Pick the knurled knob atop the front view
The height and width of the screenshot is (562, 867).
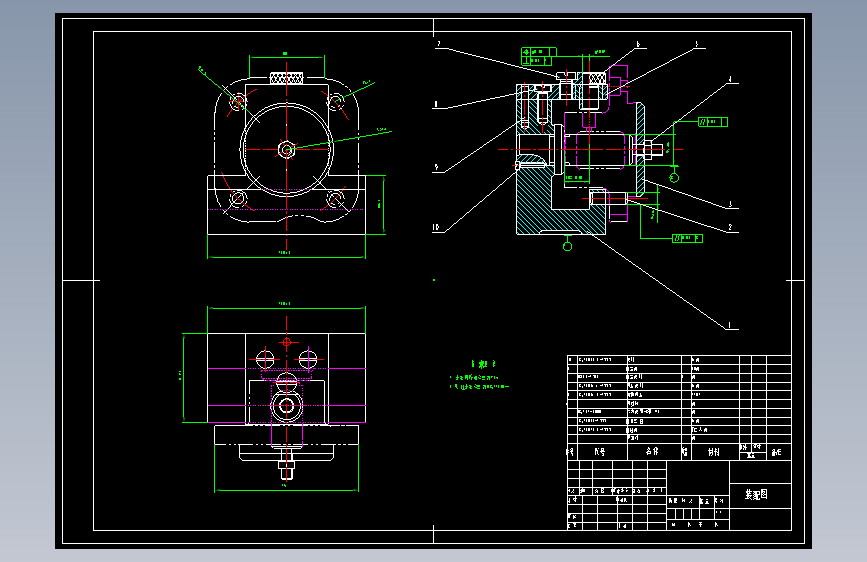pos(286,78)
